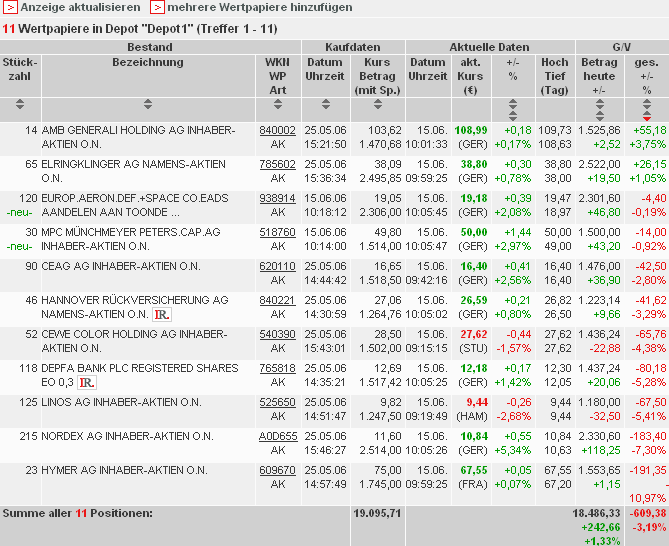Viewport: 669px width, 546px height.
Task: Open IR icon next to Hannover Rückversicherung
Action: [162, 315]
